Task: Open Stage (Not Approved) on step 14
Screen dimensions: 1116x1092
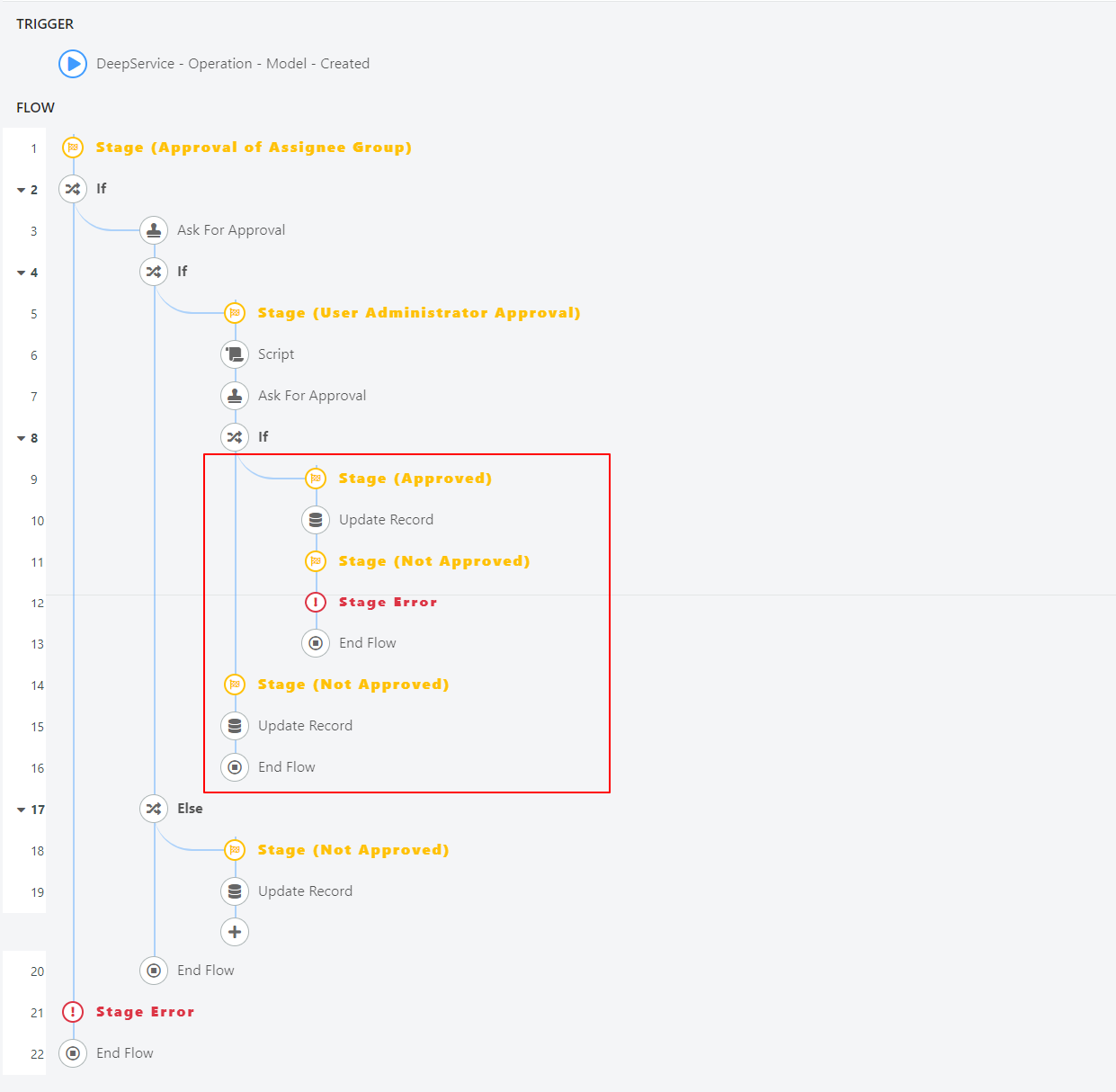Action: tap(353, 685)
